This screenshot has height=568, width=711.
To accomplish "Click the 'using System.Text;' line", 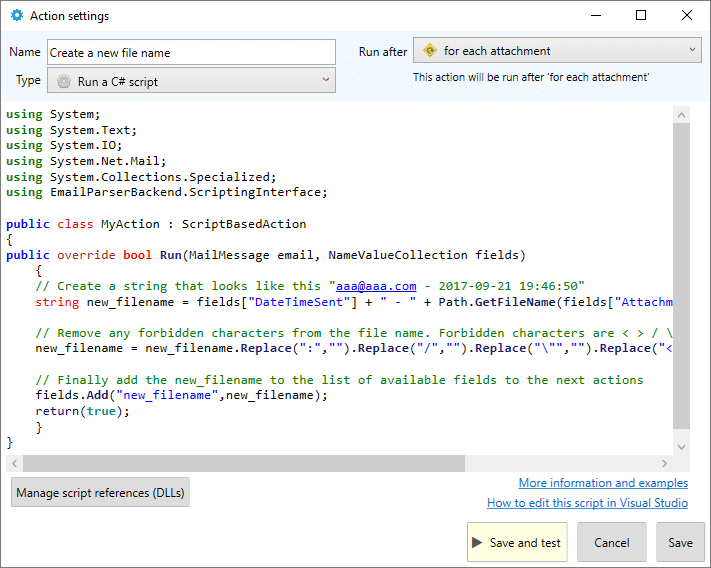I will (x=71, y=130).
